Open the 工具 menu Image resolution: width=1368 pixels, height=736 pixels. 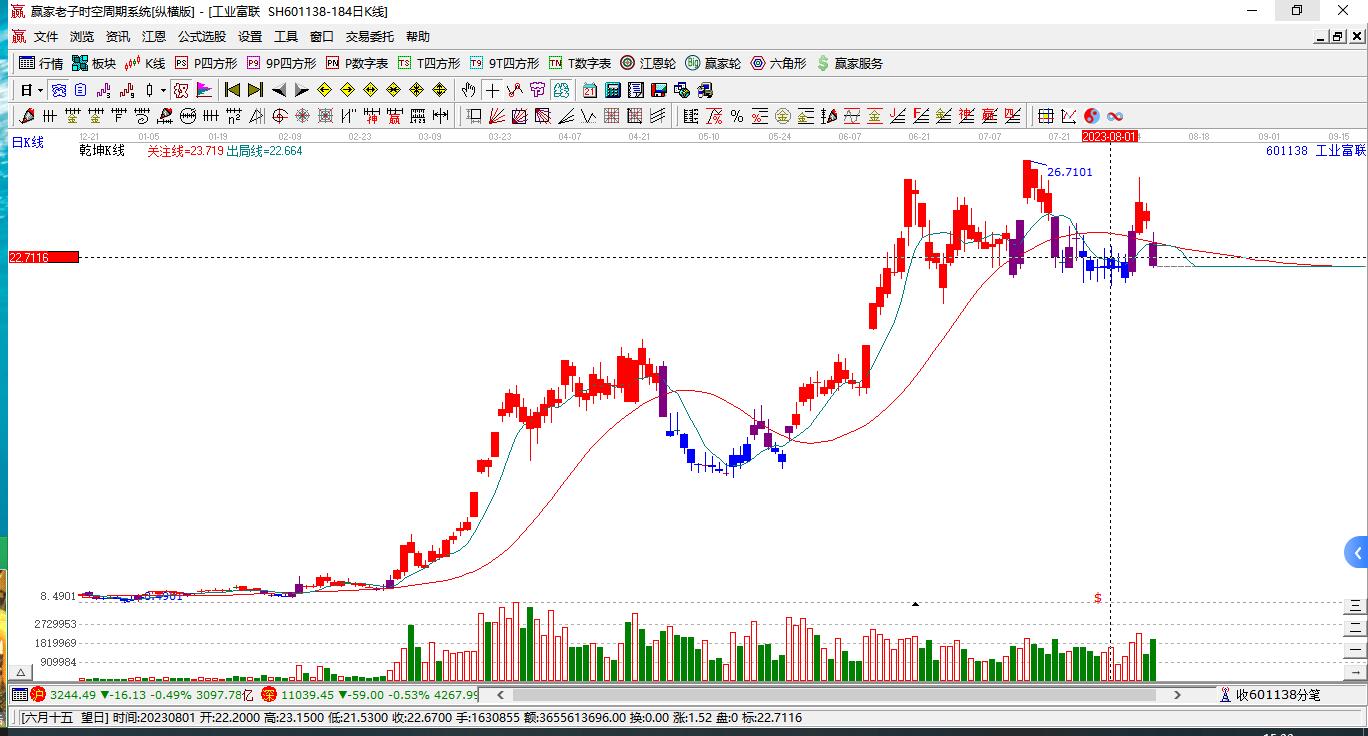286,36
